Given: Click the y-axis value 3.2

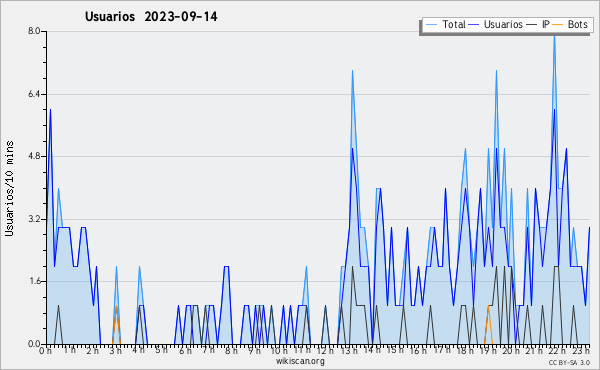Looking at the screenshot, I should [x=34, y=219].
